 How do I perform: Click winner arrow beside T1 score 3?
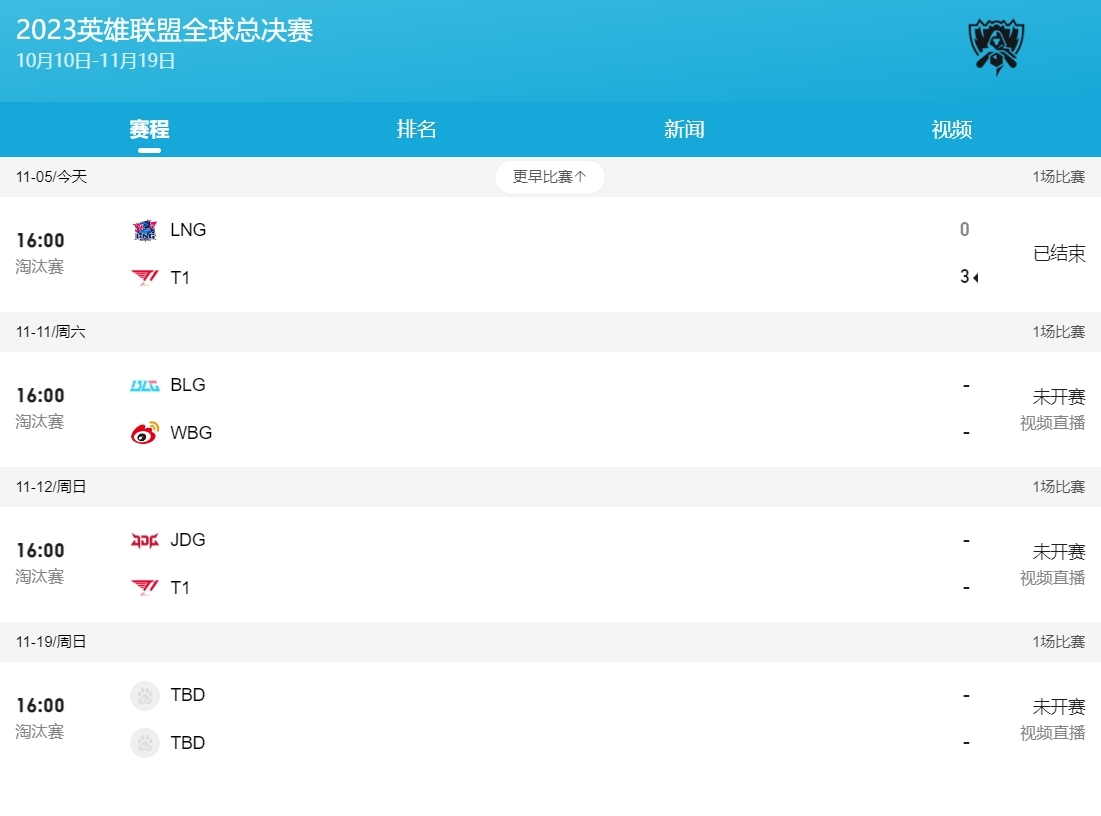[x=976, y=278]
